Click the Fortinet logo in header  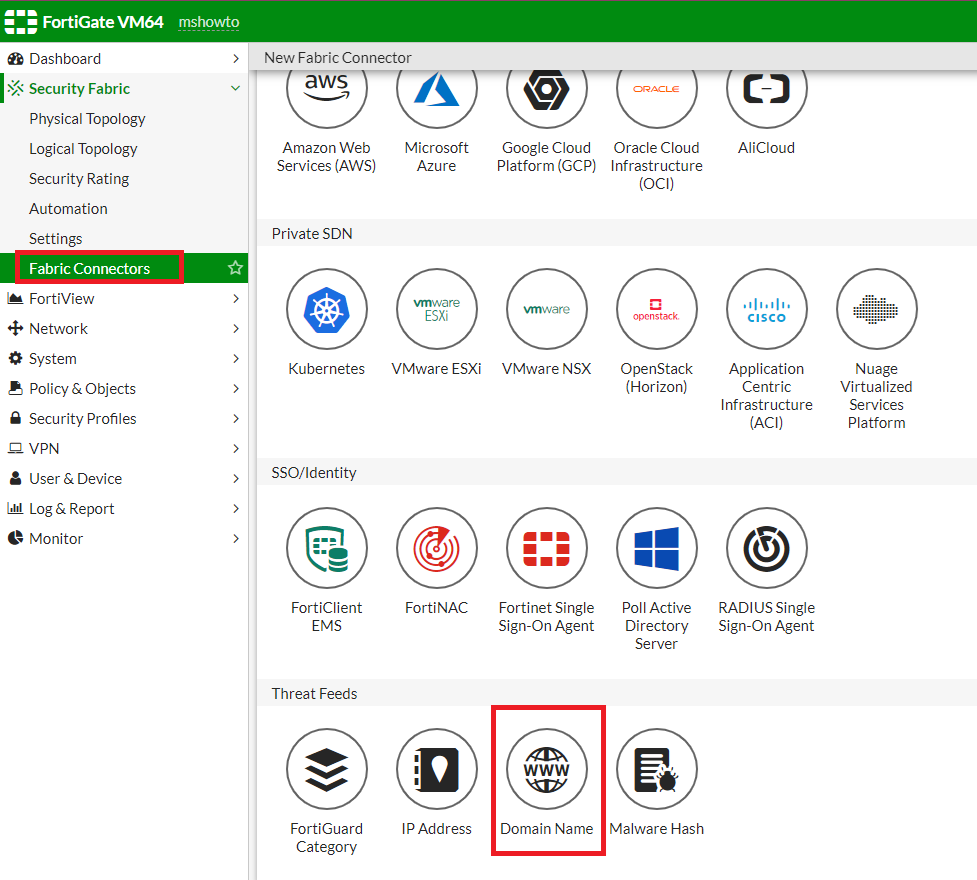click(21, 22)
